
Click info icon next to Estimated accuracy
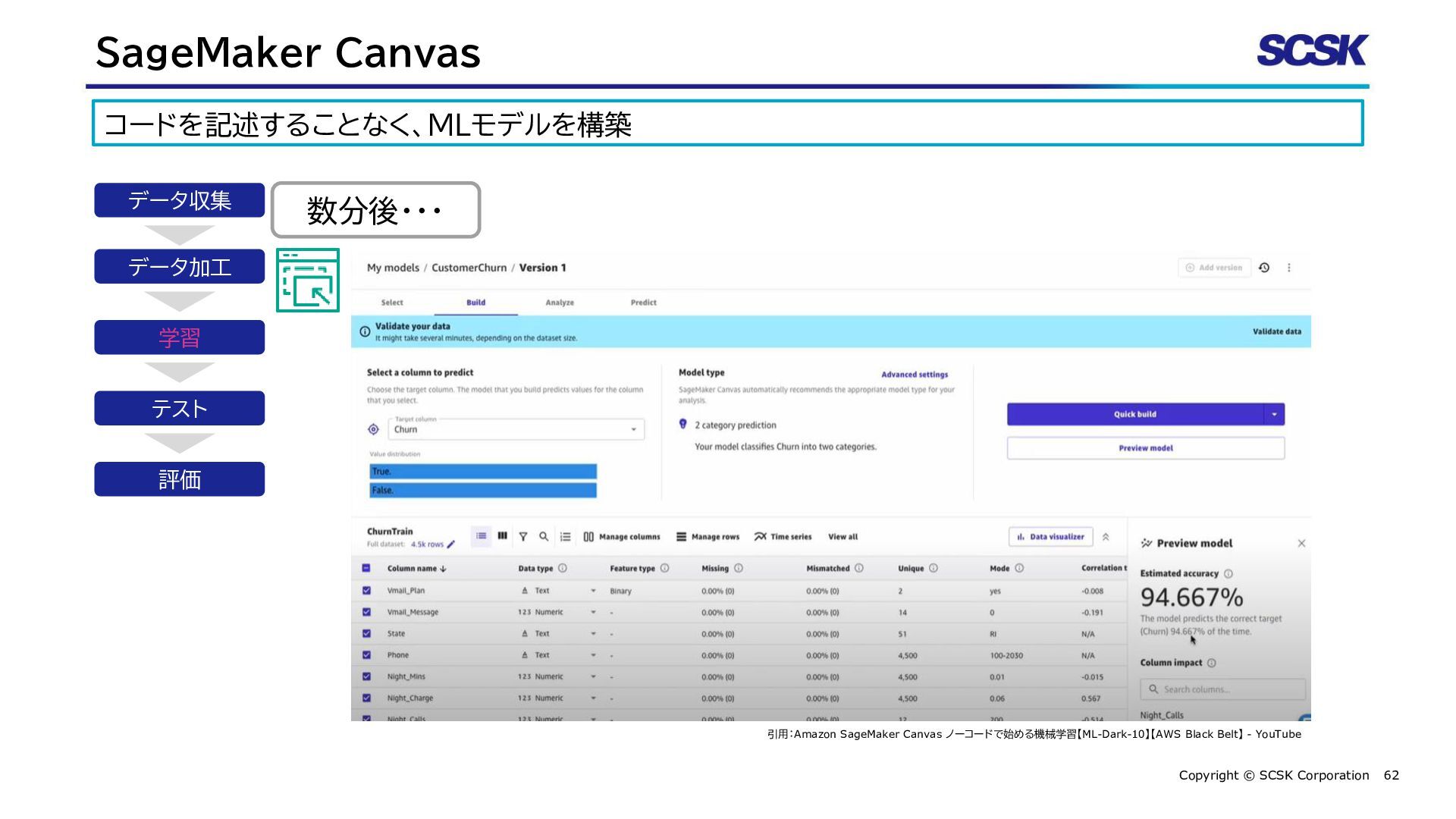(1228, 574)
